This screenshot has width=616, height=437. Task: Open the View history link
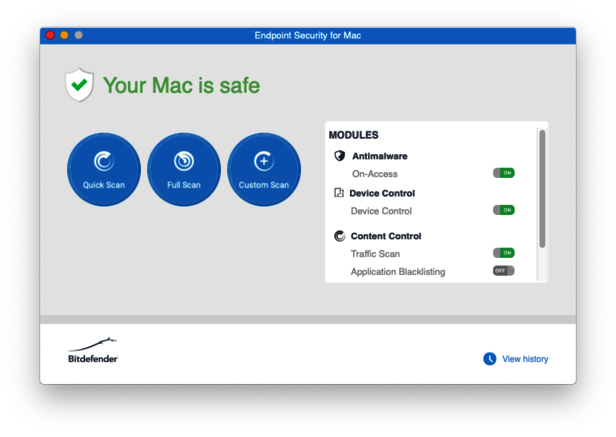tap(525, 359)
